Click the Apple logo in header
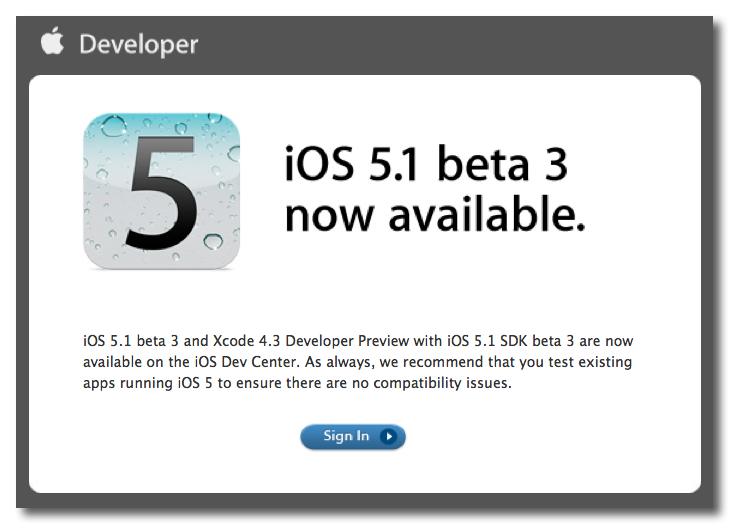The height and width of the screenshot is (524, 729). point(52,41)
